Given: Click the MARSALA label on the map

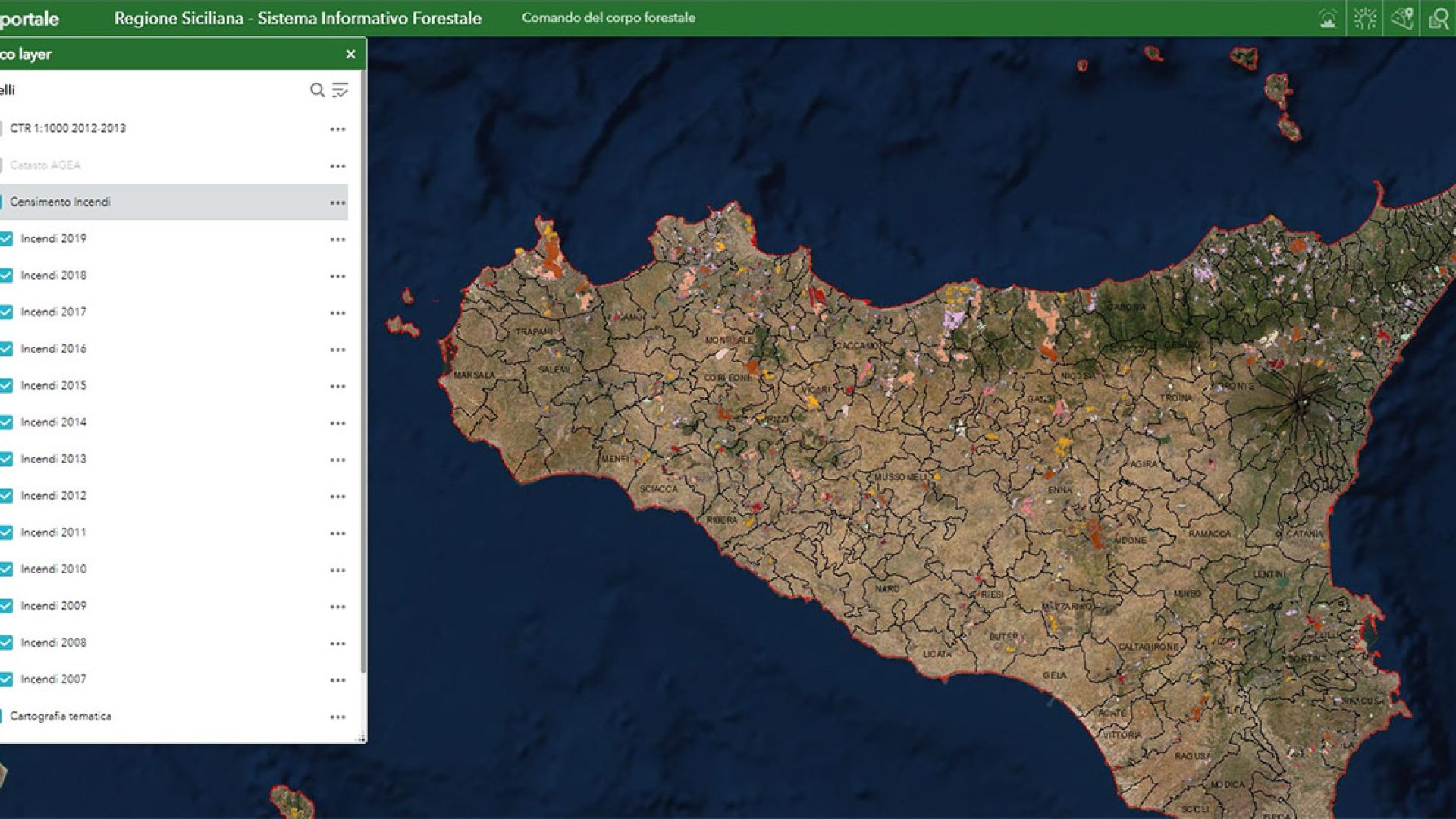Looking at the screenshot, I should [x=474, y=375].
